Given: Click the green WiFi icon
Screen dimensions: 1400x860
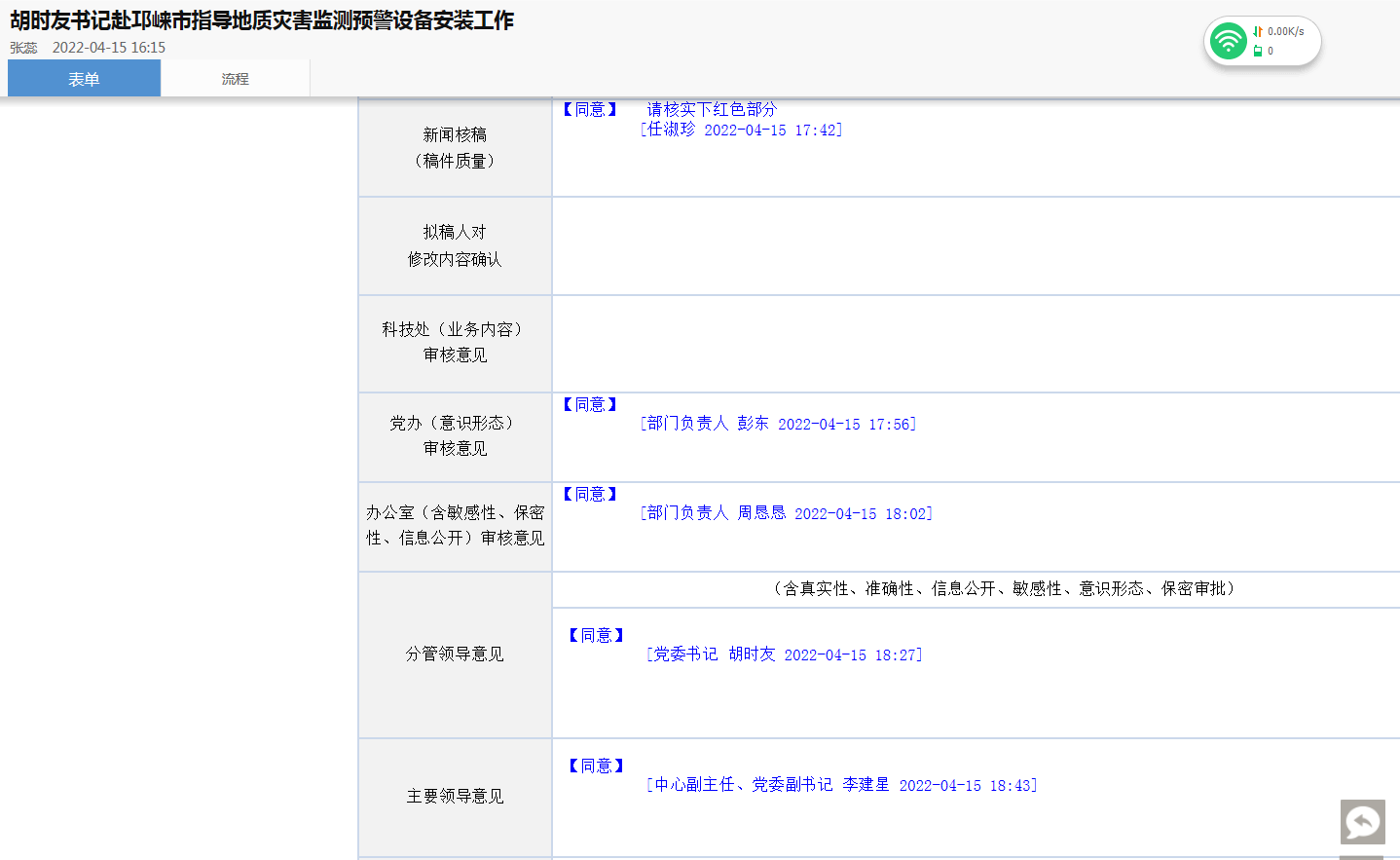Looking at the screenshot, I should click(1228, 41).
